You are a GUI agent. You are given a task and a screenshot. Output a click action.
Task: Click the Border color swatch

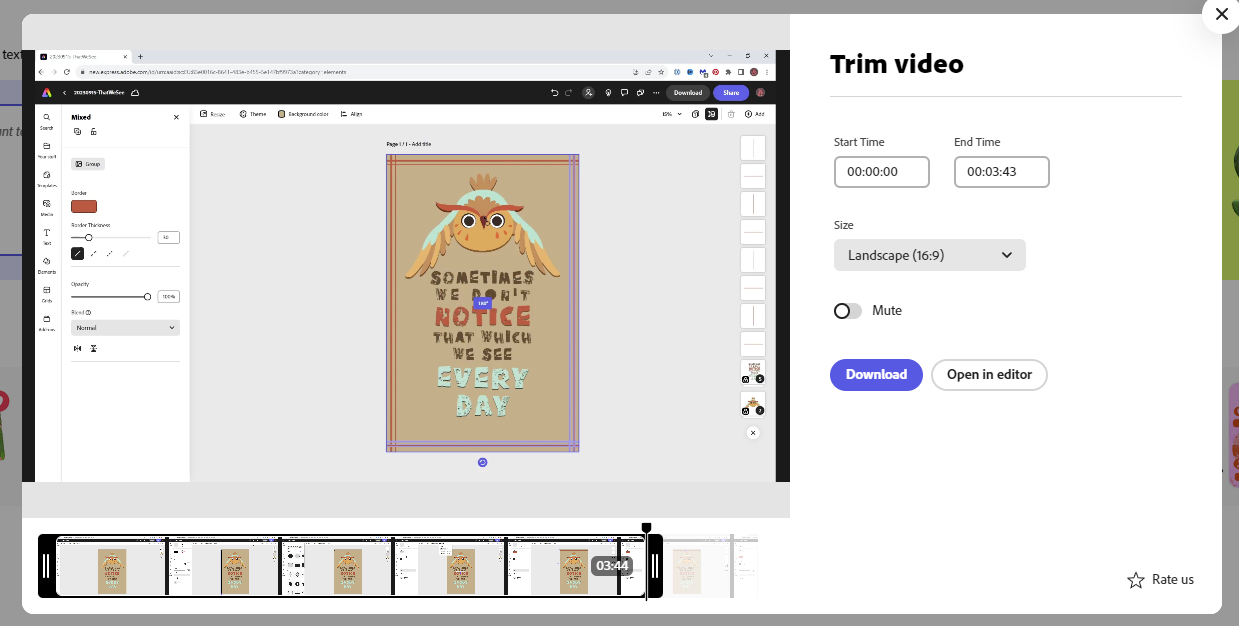[x=84, y=205]
